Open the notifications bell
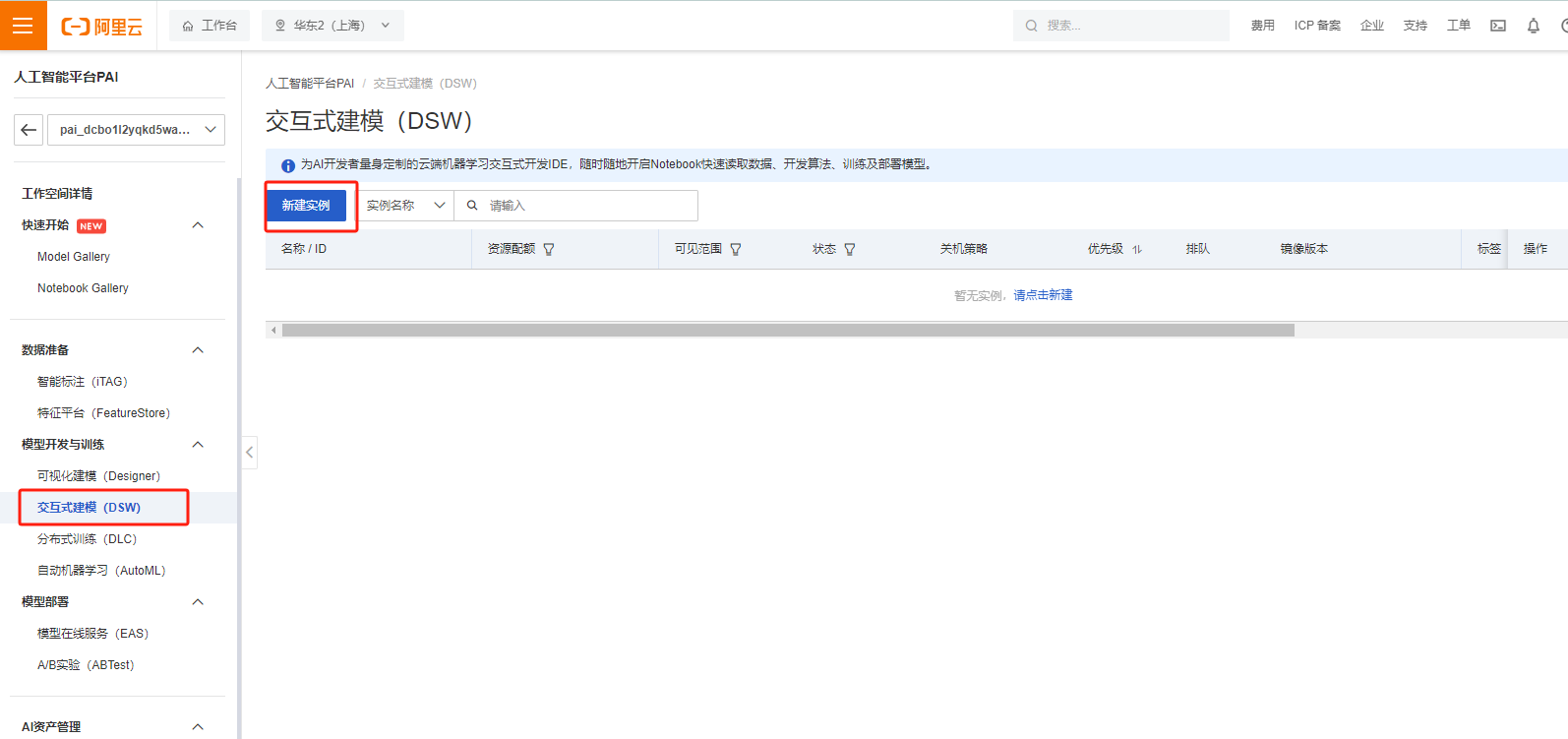 [1534, 26]
